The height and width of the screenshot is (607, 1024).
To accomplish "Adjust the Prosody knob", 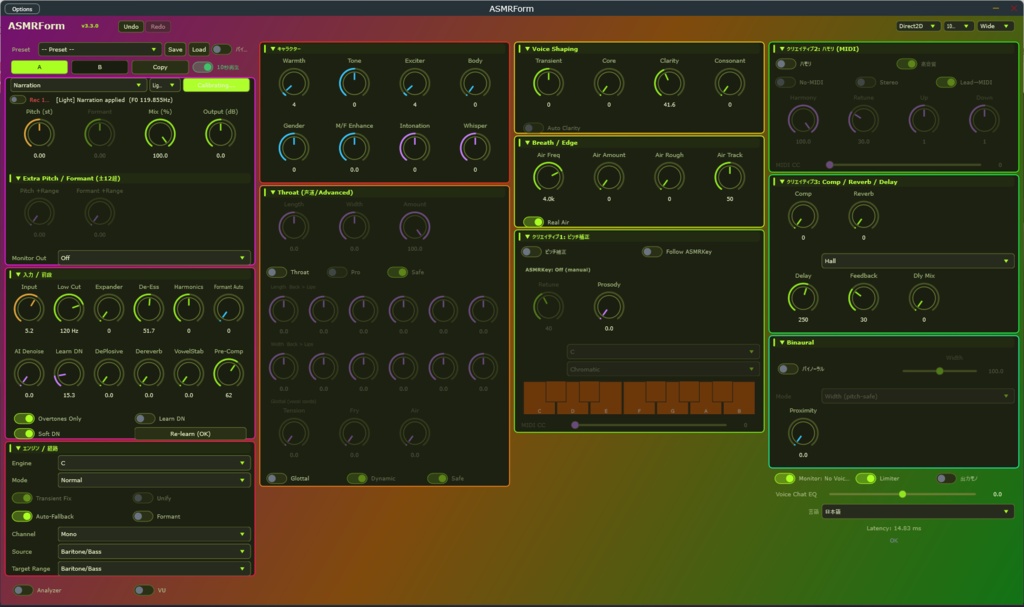I will [x=609, y=306].
